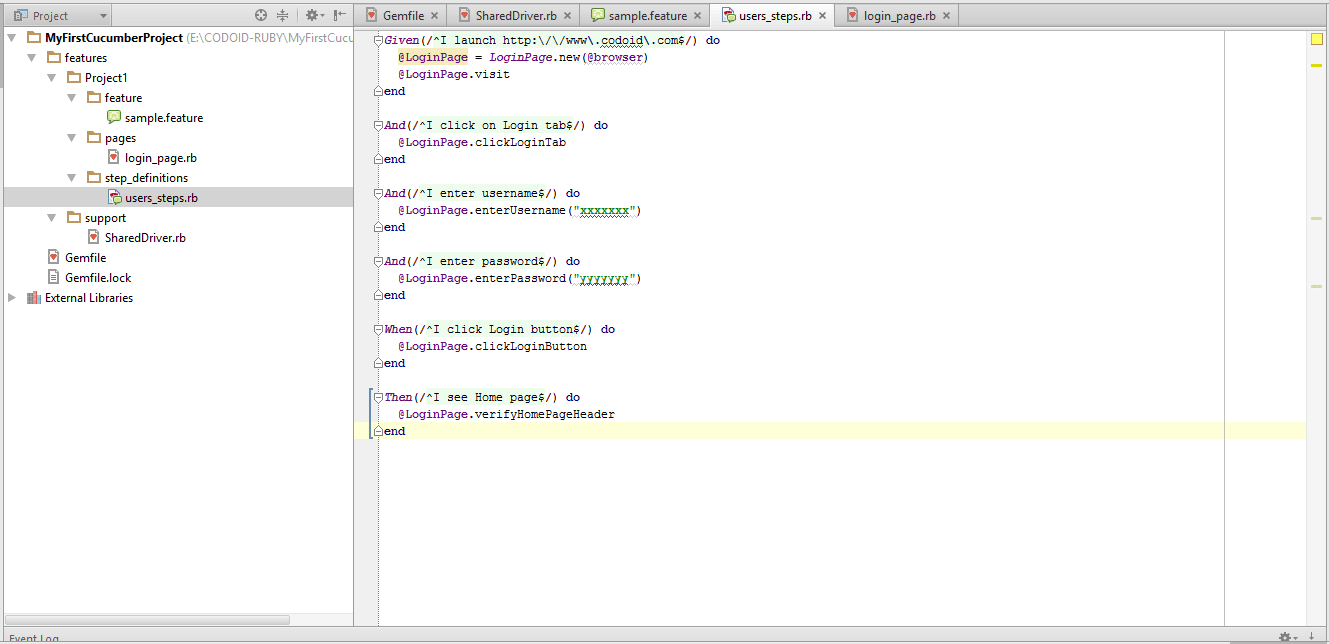
Task: Collapse the Given step code fold marker
Action: 378,40
